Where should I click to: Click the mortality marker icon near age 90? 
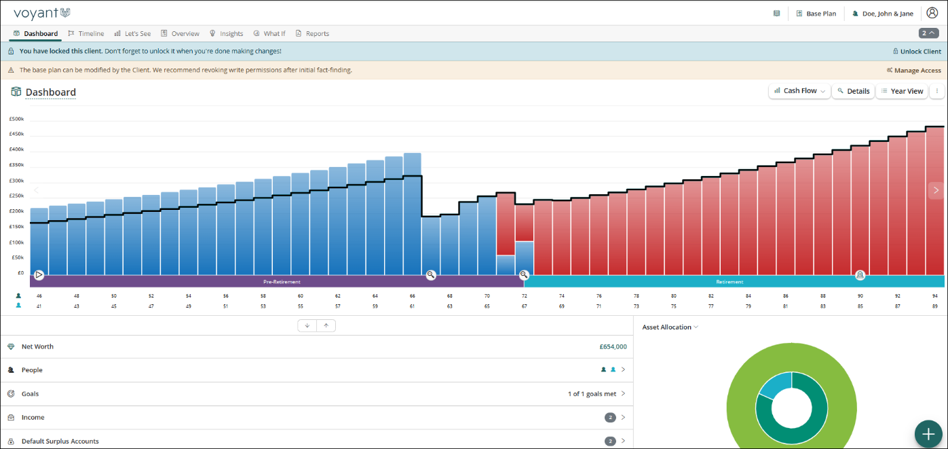860,275
